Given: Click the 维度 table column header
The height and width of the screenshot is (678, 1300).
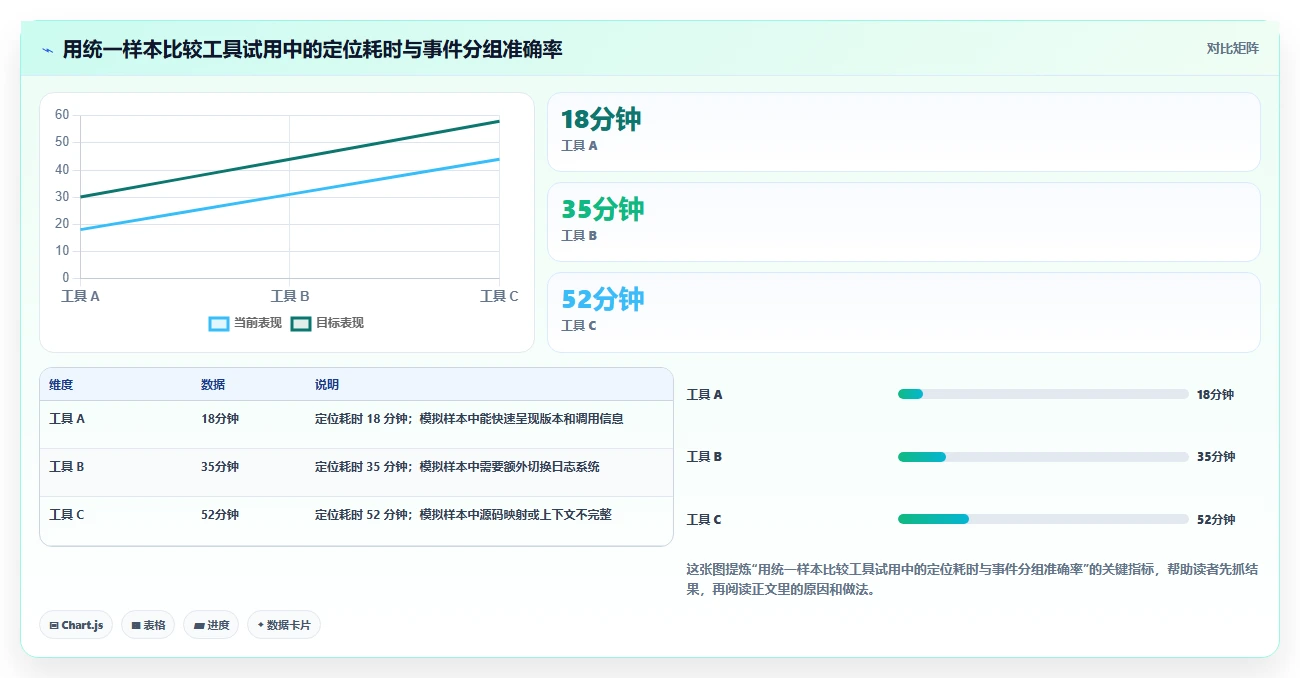Looking at the screenshot, I should [x=61, y=385].
